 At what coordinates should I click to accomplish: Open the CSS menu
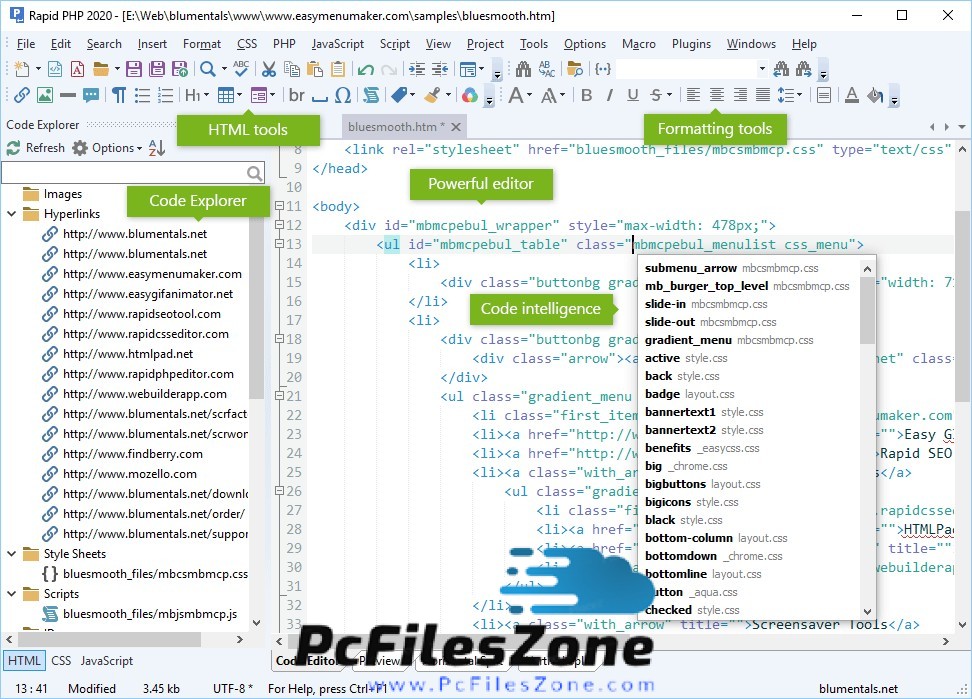click(x=247, y=44)
